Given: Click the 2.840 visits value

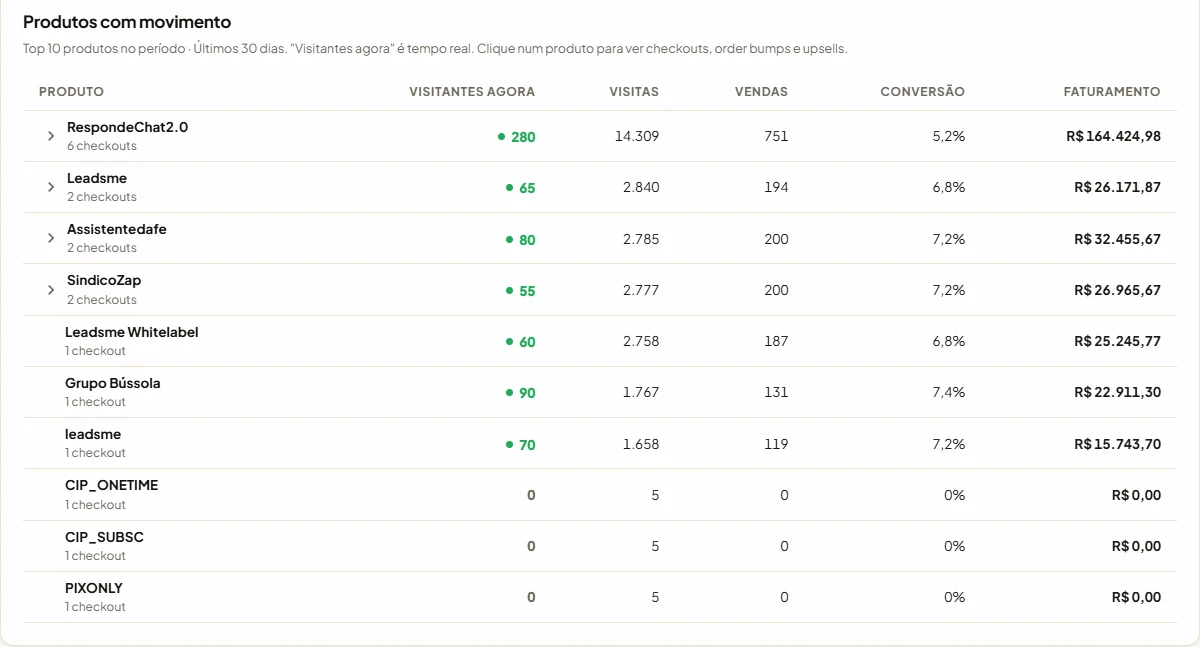Looking at the screenshot, I should (x=641, y=187).
